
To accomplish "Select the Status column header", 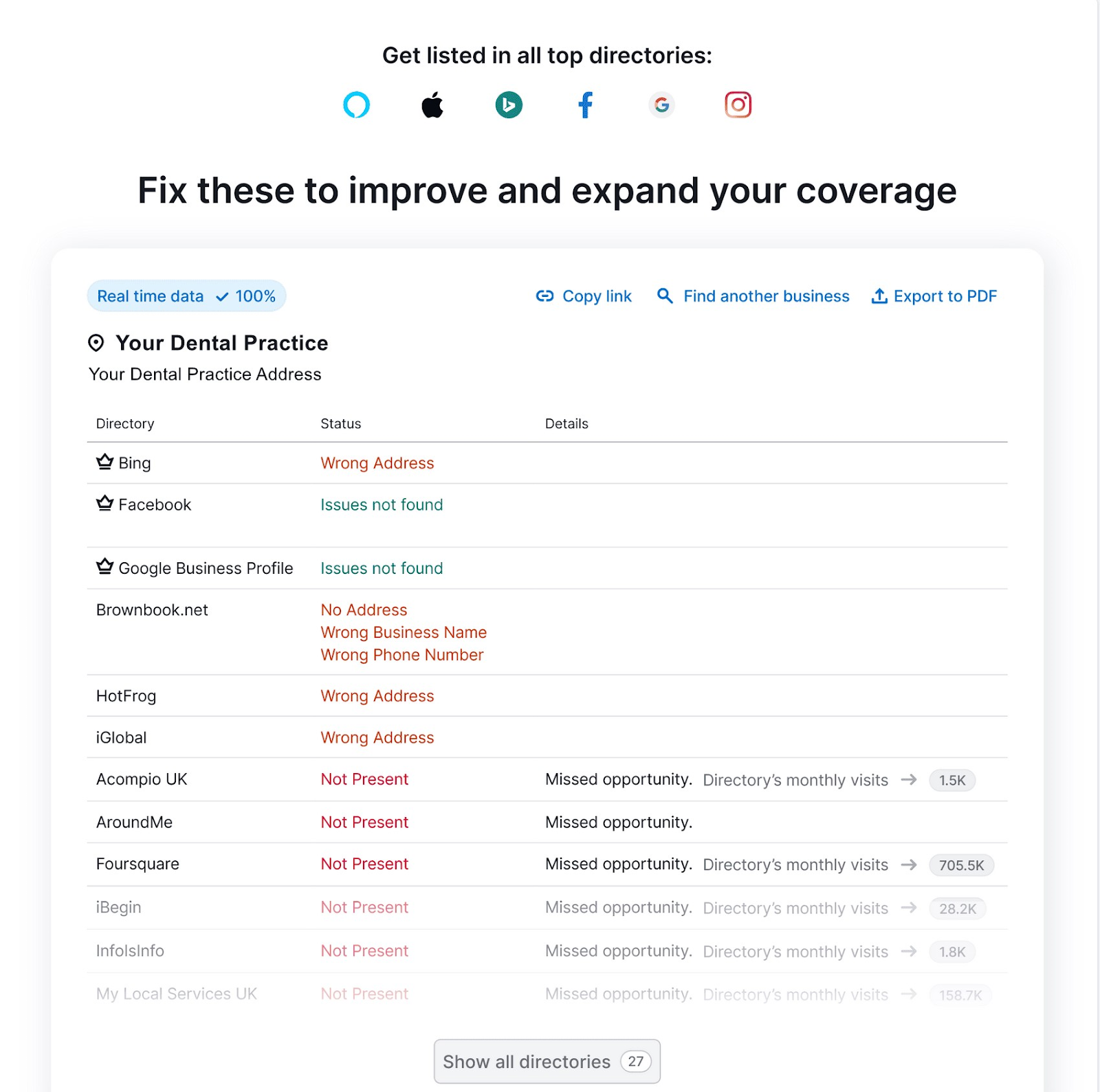I will pos(340,423).
